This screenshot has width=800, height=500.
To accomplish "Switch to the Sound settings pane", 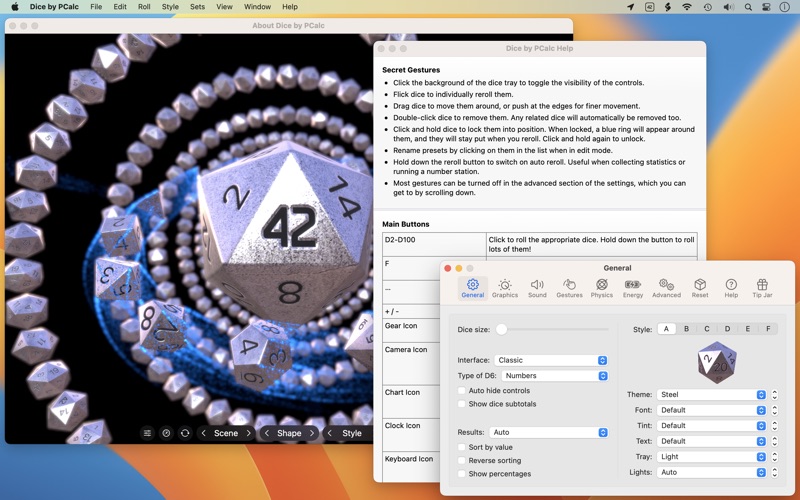I will (537, 288).
